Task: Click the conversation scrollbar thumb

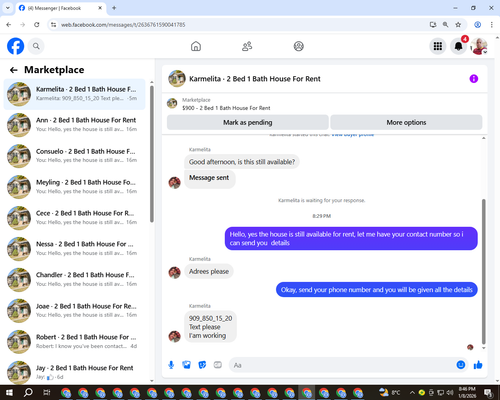Action: (x=484, y=272)
